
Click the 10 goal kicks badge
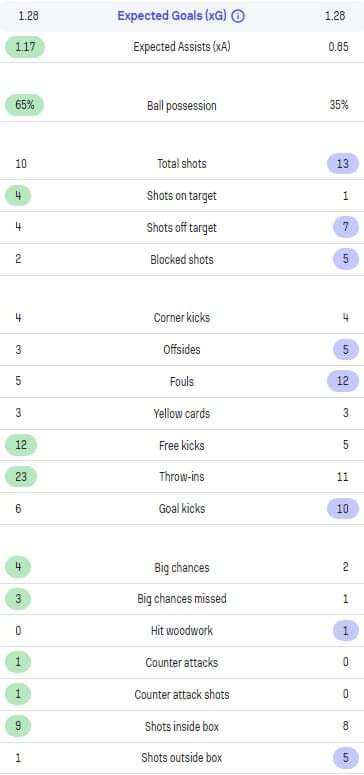pyautogui.click(x=343, y=509)
